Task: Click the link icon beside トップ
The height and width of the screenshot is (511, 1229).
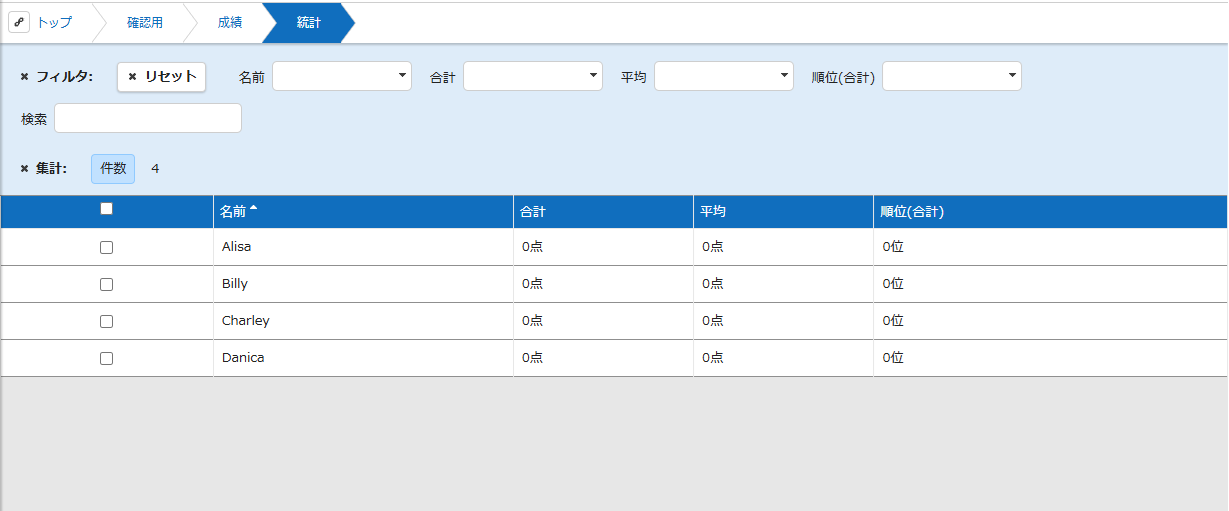Action: pyautogui.click(x=19, y=22)
